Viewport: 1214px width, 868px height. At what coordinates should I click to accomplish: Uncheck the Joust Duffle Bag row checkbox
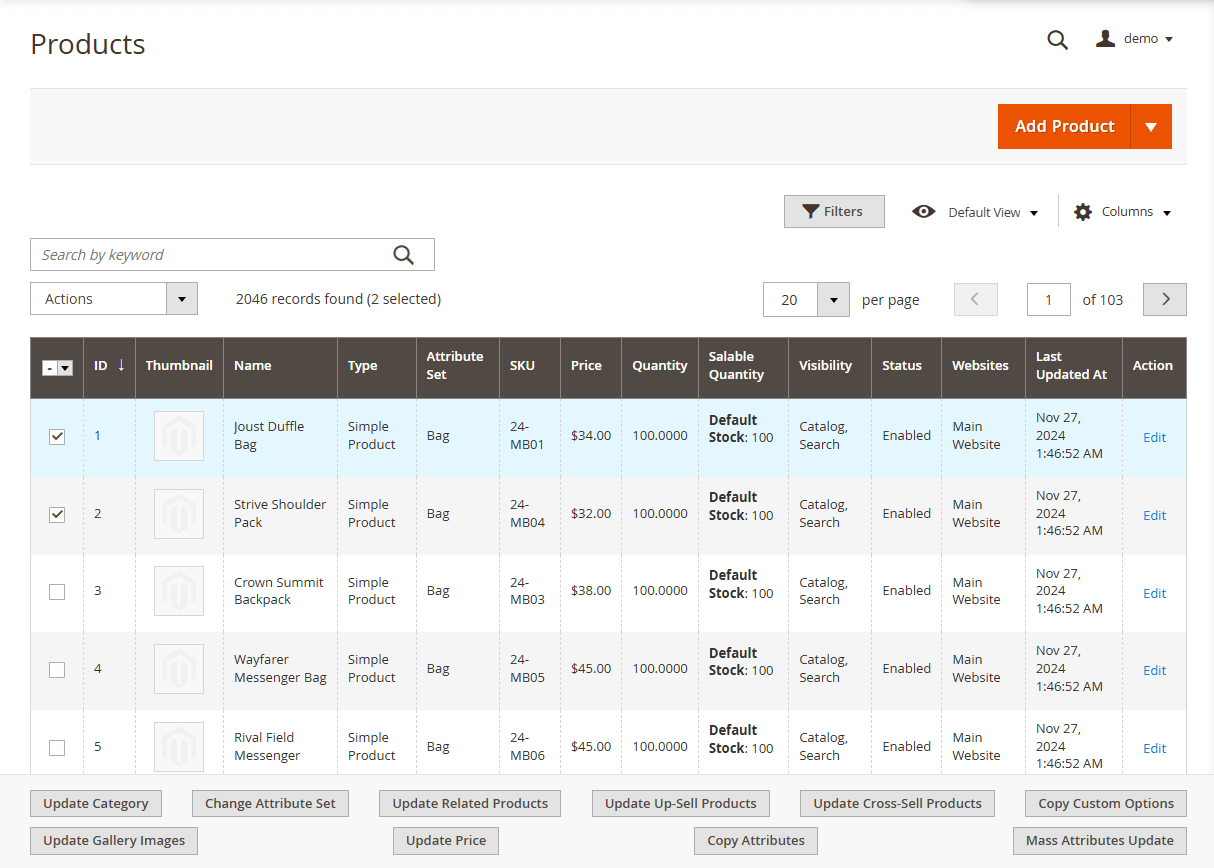click(x=57, y=436)
